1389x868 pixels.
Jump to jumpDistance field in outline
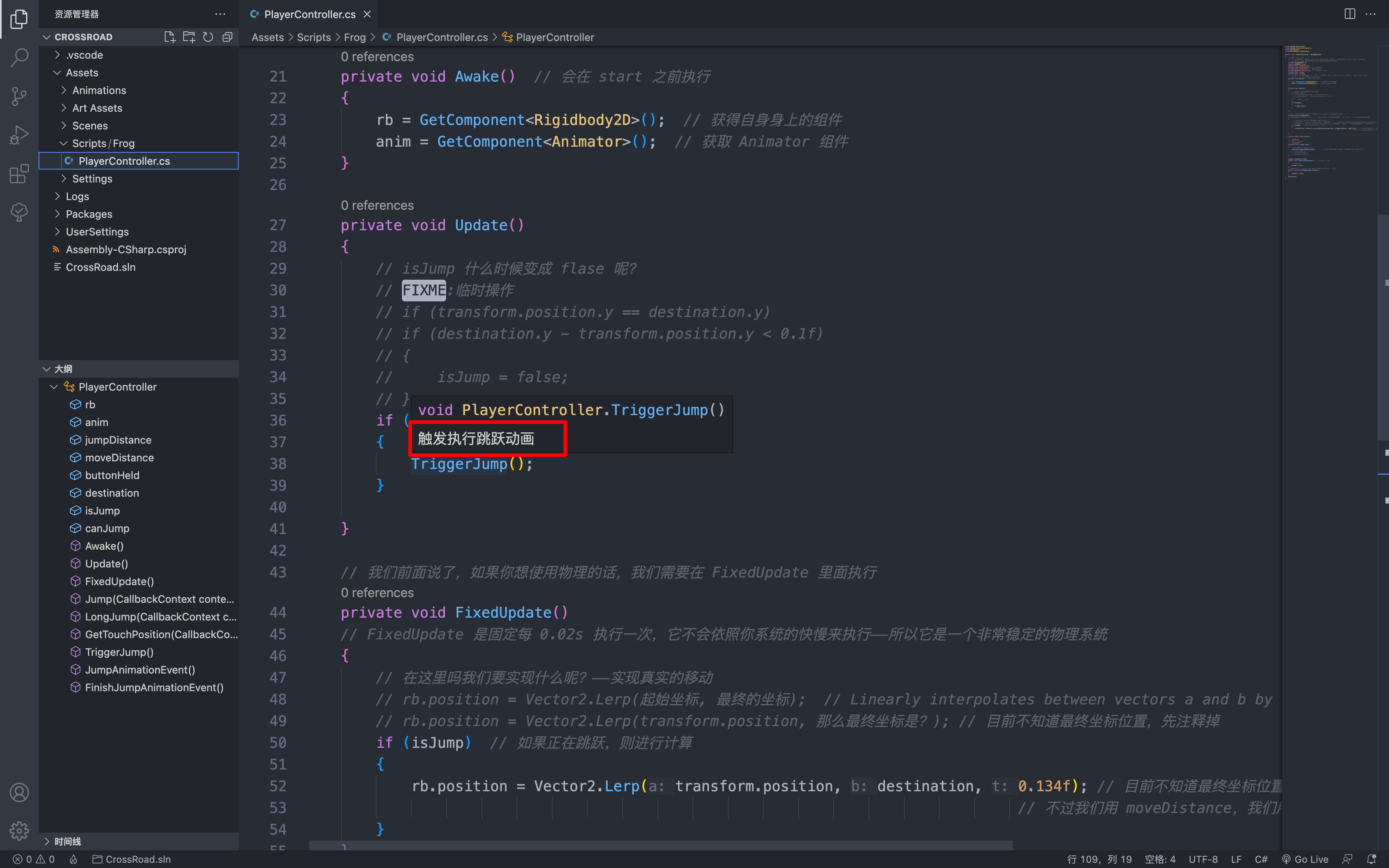tap(138, 440)
